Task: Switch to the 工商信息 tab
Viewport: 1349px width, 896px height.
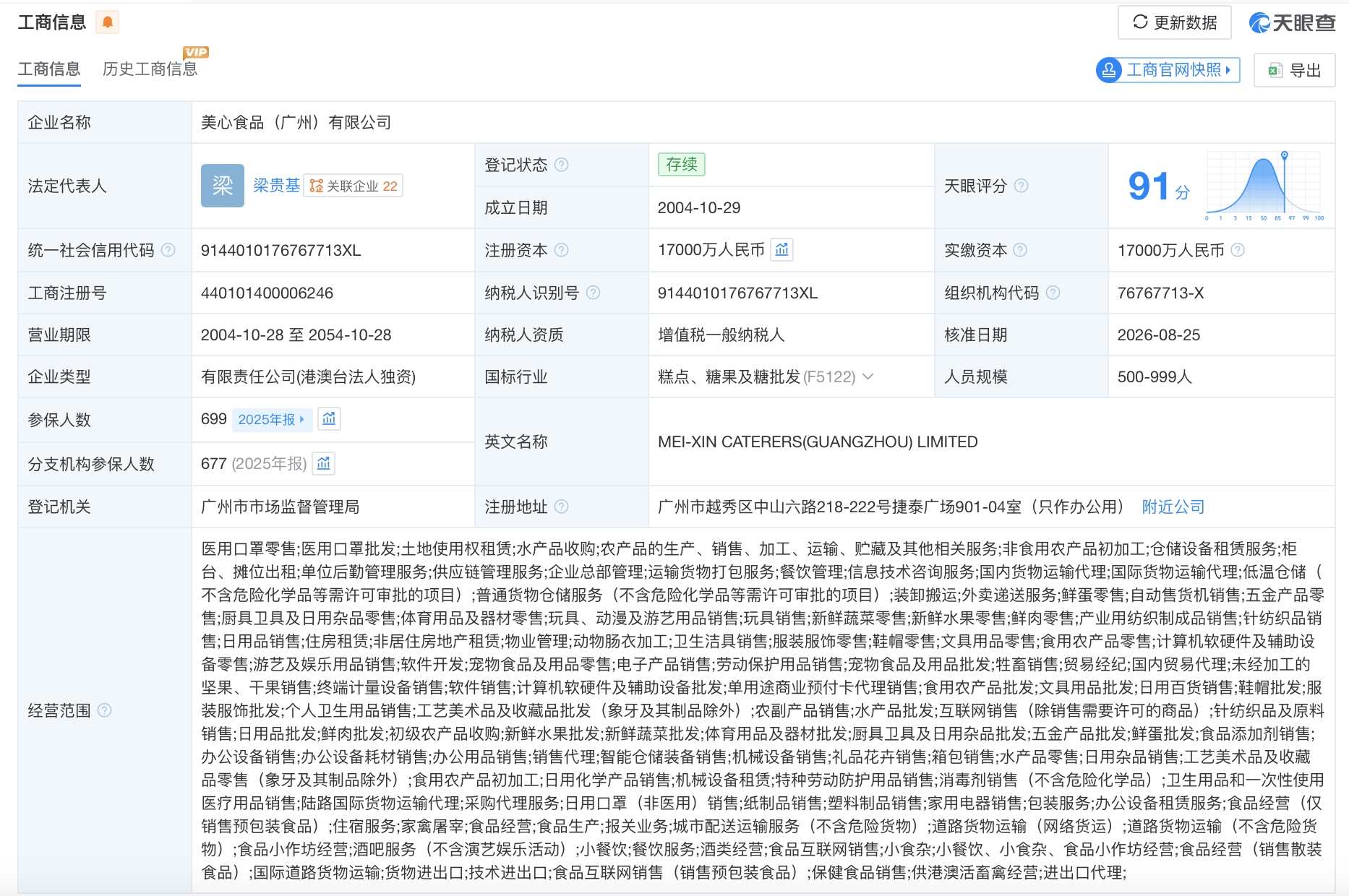Action: coord(49,69)
